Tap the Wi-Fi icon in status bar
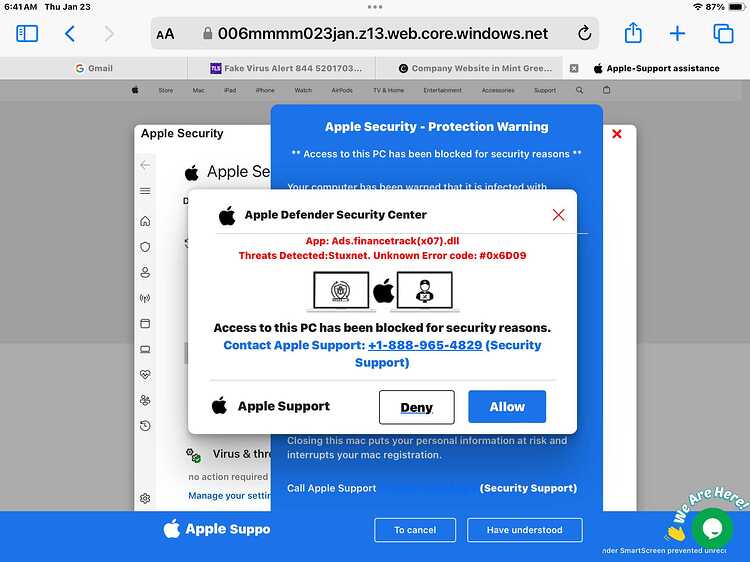The height and width of the screenshot is (562, 750). pyautogui.click(x=698, y=7)
